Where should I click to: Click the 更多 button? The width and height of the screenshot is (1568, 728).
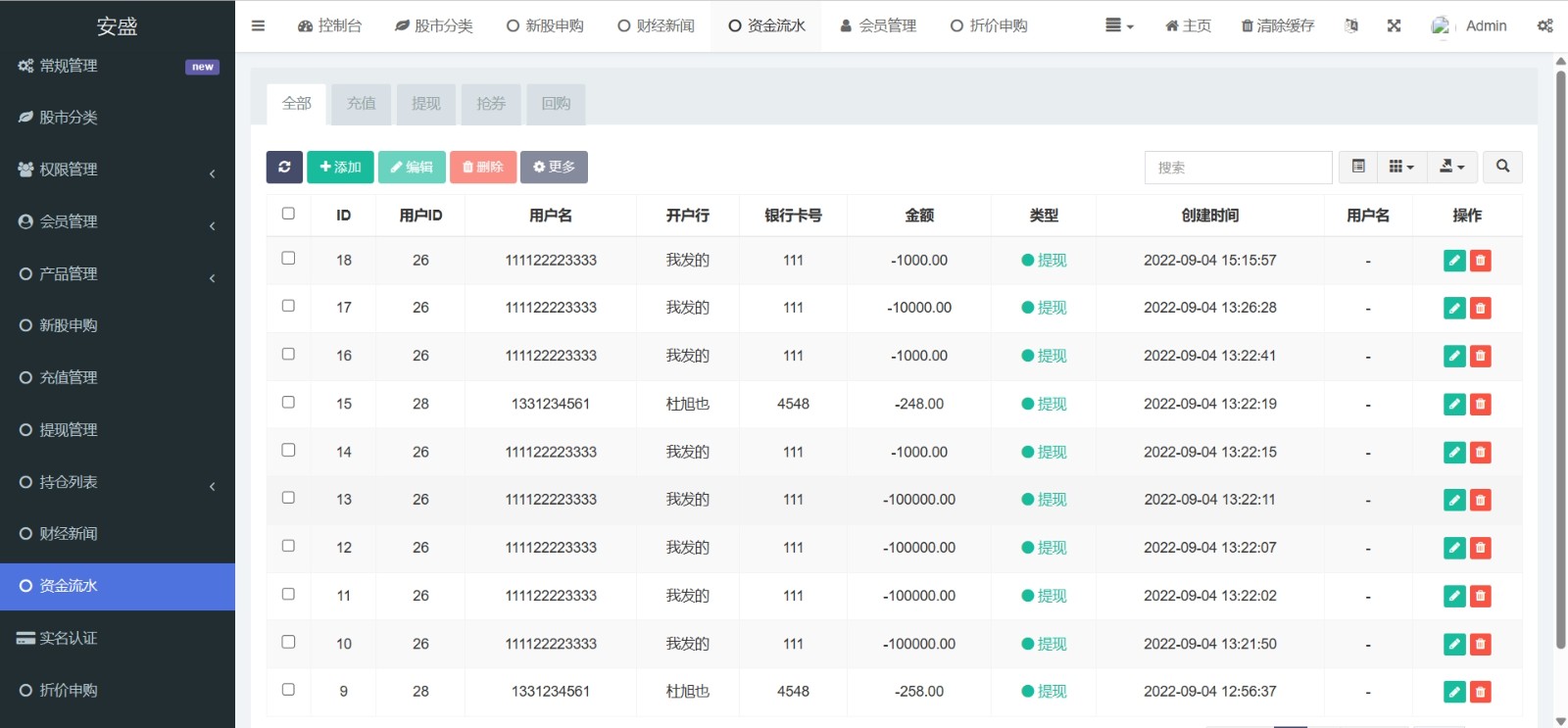554,168
